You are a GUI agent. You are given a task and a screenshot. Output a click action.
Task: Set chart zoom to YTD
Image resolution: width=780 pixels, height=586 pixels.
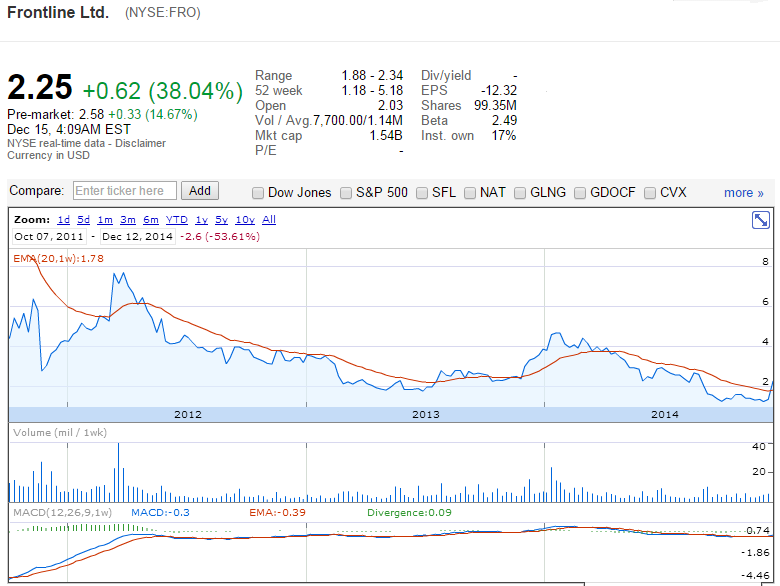coord(177,220)
